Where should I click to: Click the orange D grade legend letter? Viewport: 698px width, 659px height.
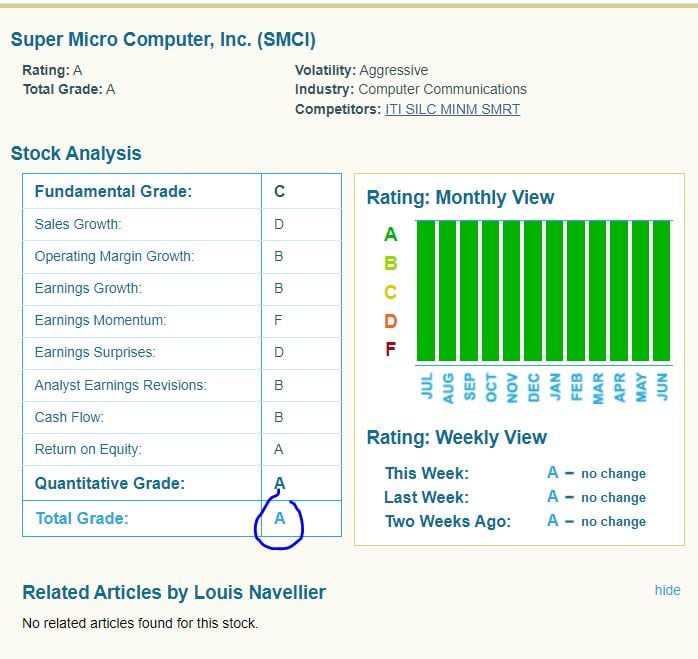(390, 321)
